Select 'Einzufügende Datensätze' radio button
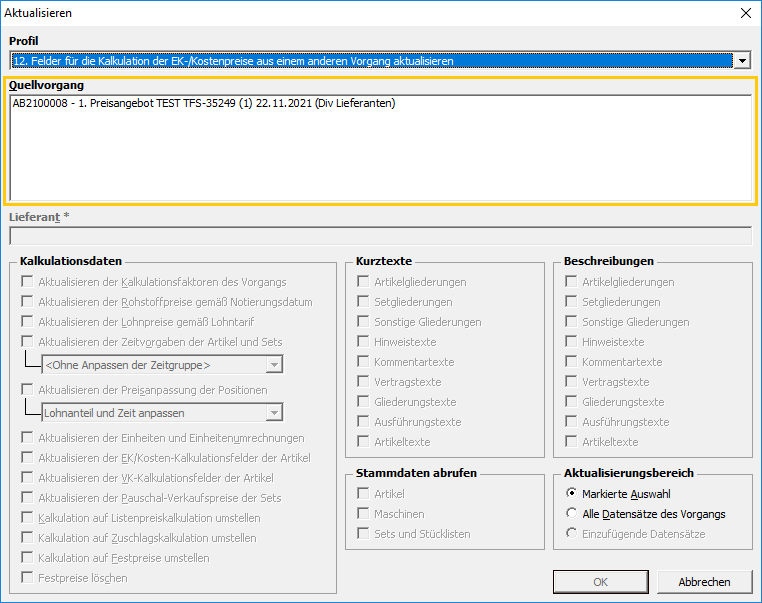Screen dimensions: 762x603 pos(571,534)
